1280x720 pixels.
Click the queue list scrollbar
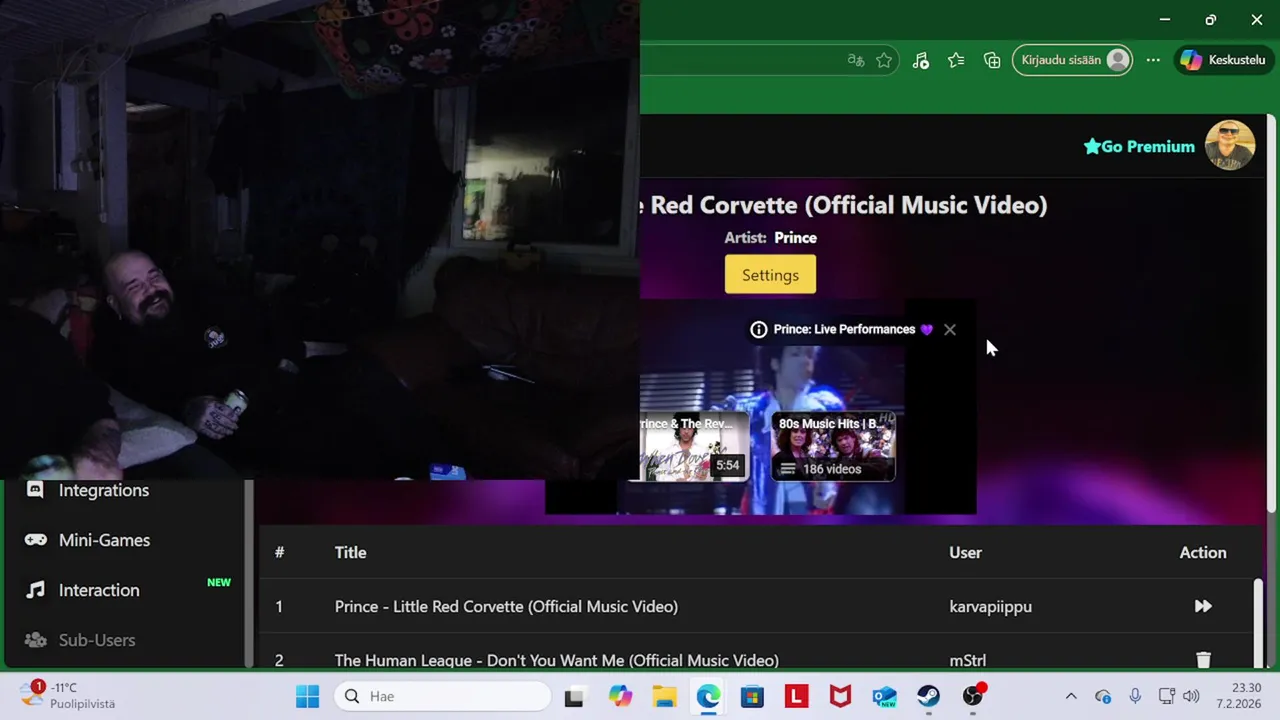click(x=1259, y=621)
